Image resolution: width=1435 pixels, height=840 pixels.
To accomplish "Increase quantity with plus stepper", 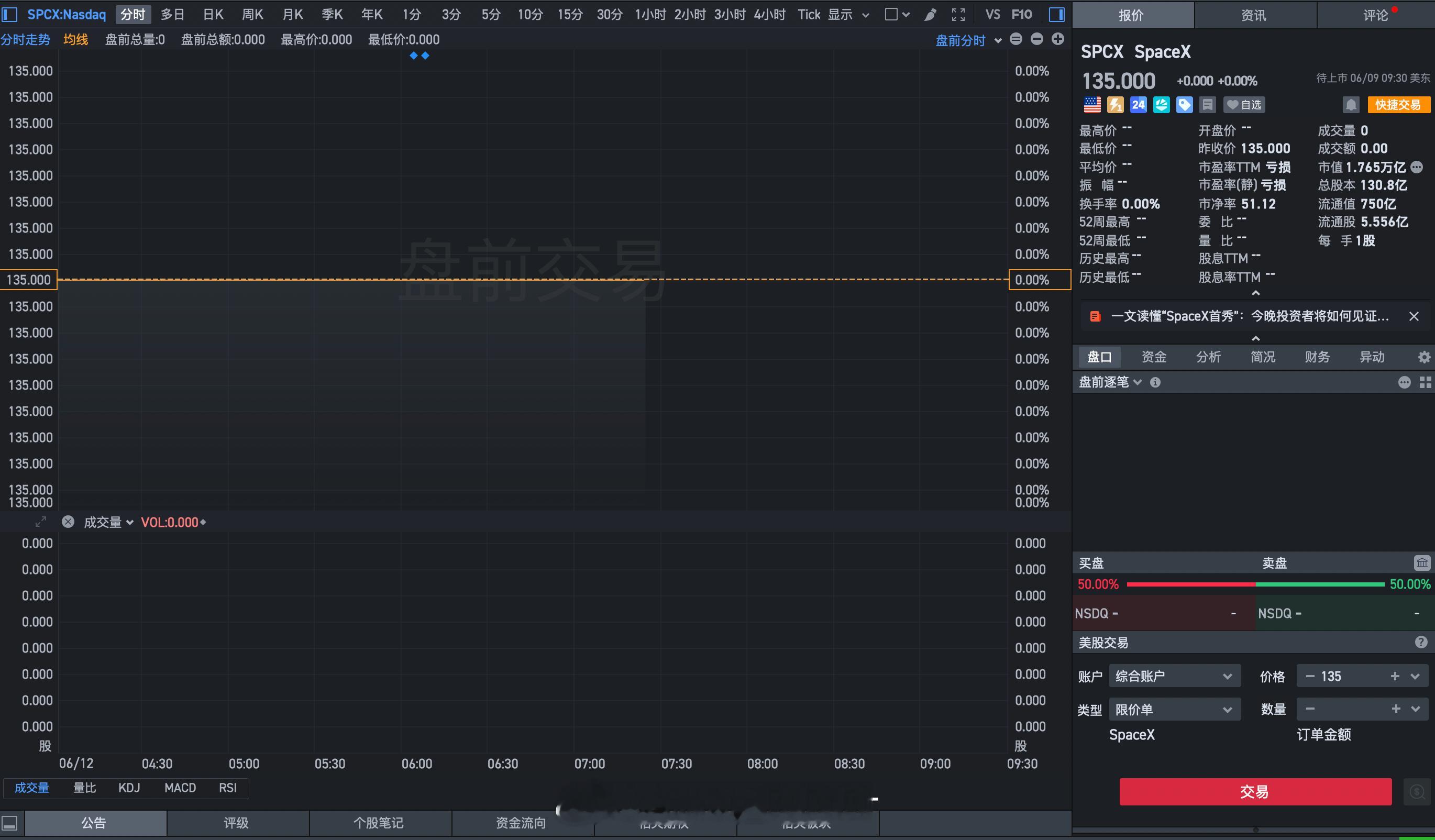I will [1396, 709].
